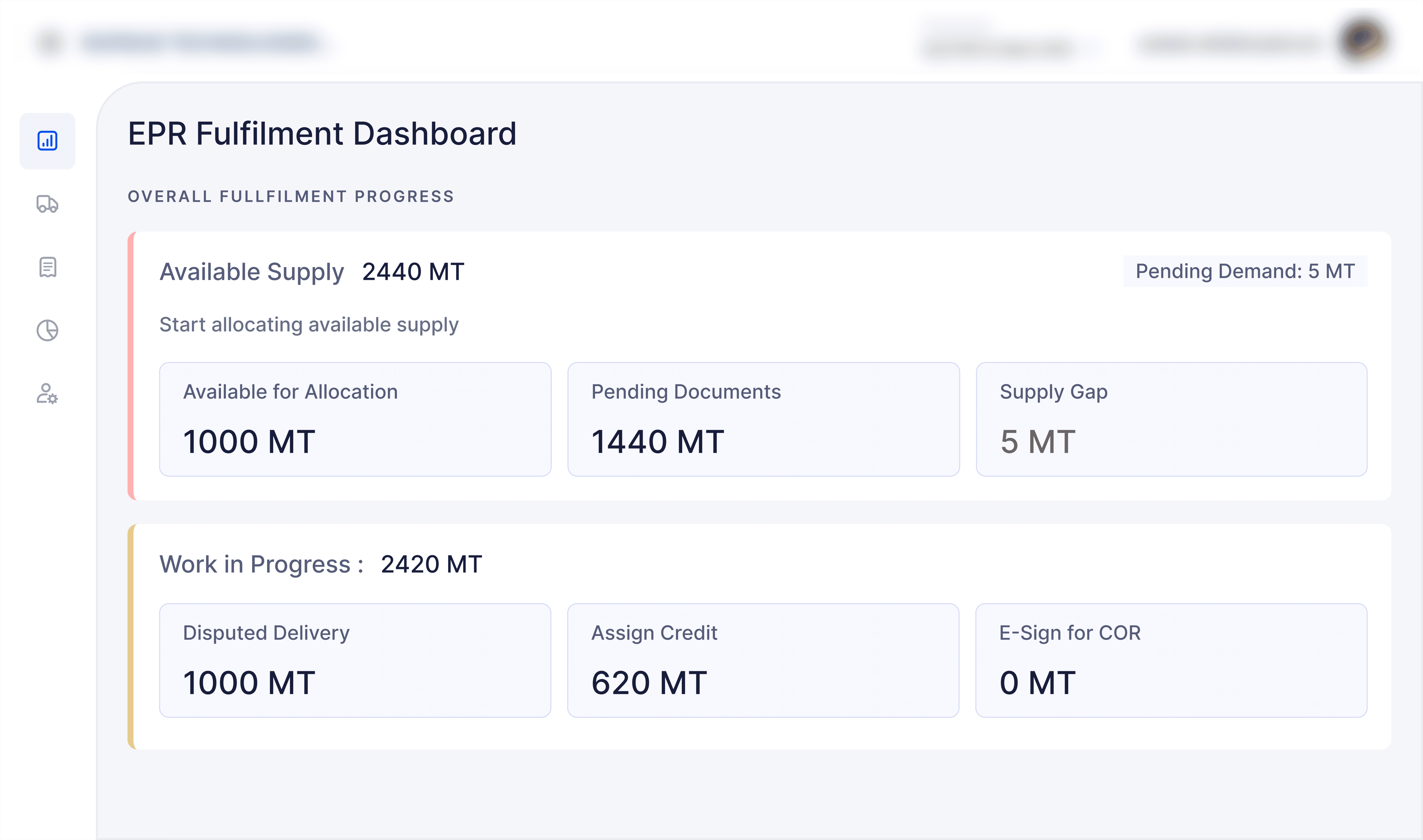Screen dimensions: 1423x840
Task: Open the Available for Allocation card
Action: [x=355, y=420]
